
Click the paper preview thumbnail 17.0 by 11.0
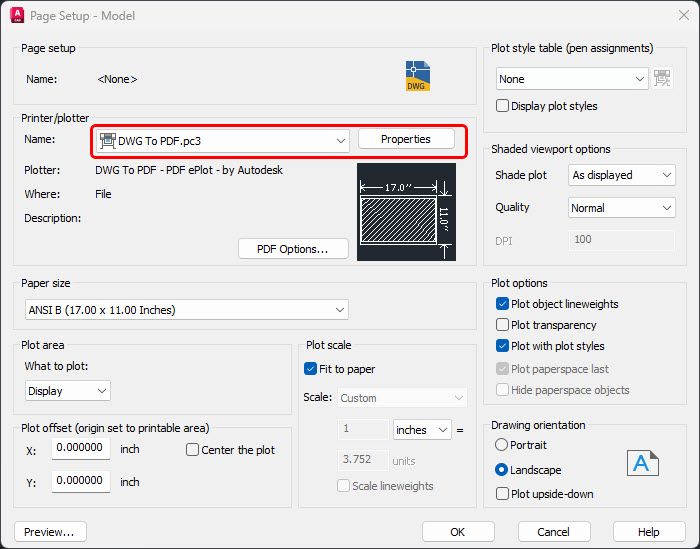coord(406,212)
